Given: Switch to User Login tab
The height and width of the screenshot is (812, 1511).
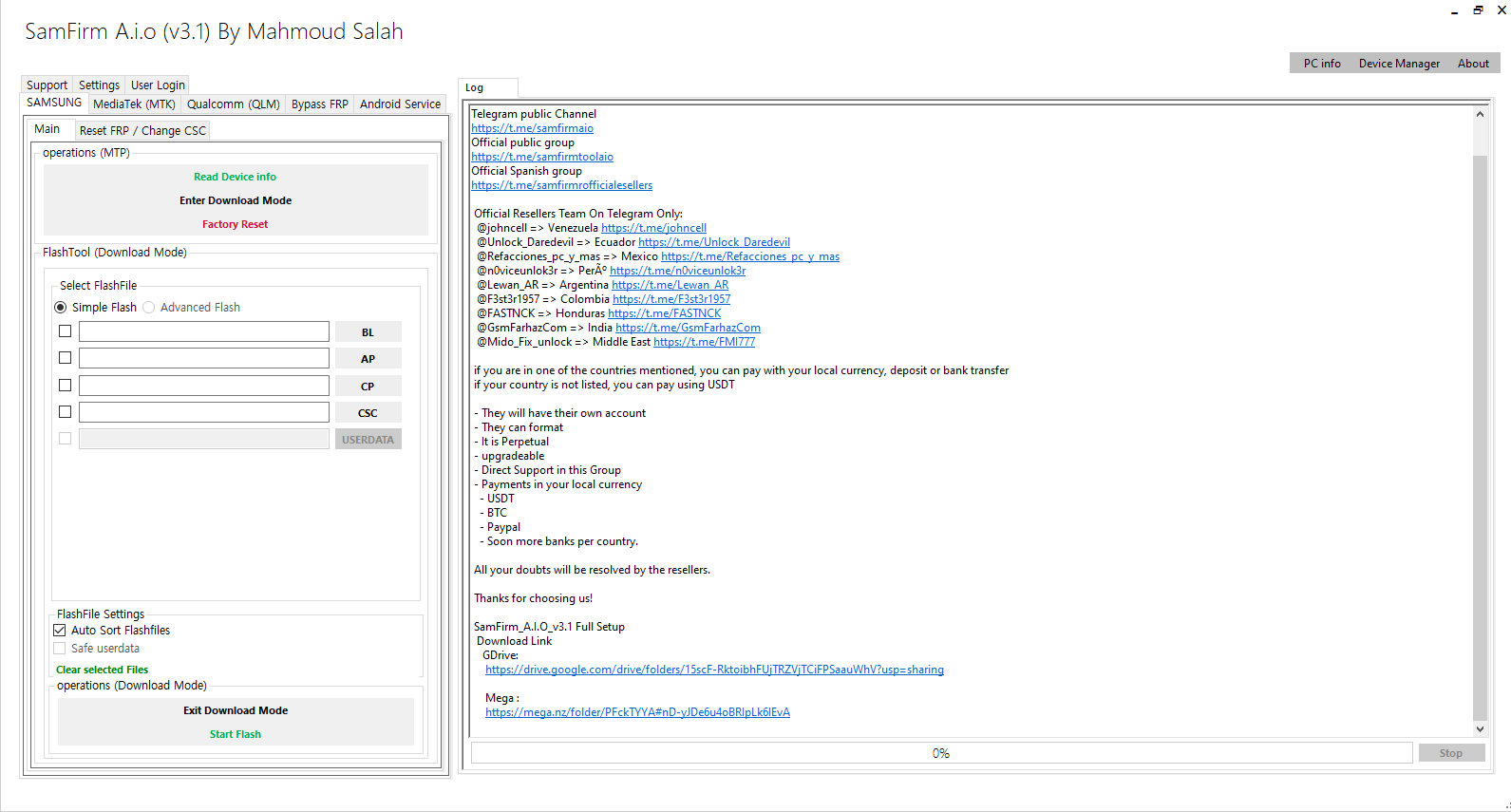Looking at the screenshot, I should pos(158,85).
